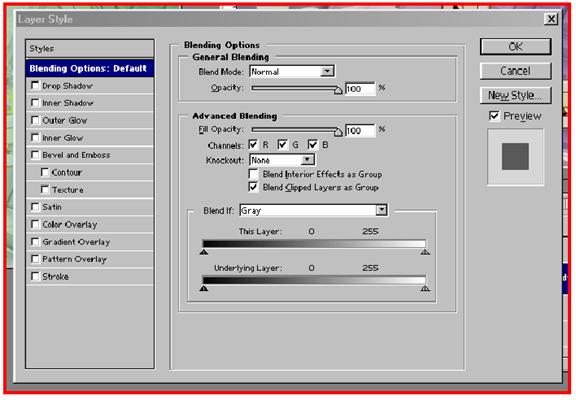The height and width of the screenshot is (400, 576).
Task: Click the Fill Opacity slider handle
Action: point(338,131)
